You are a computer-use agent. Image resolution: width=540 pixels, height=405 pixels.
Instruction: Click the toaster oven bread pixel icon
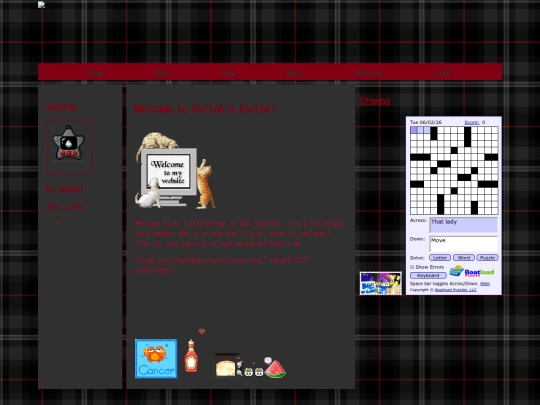click(x=226, y=365)
